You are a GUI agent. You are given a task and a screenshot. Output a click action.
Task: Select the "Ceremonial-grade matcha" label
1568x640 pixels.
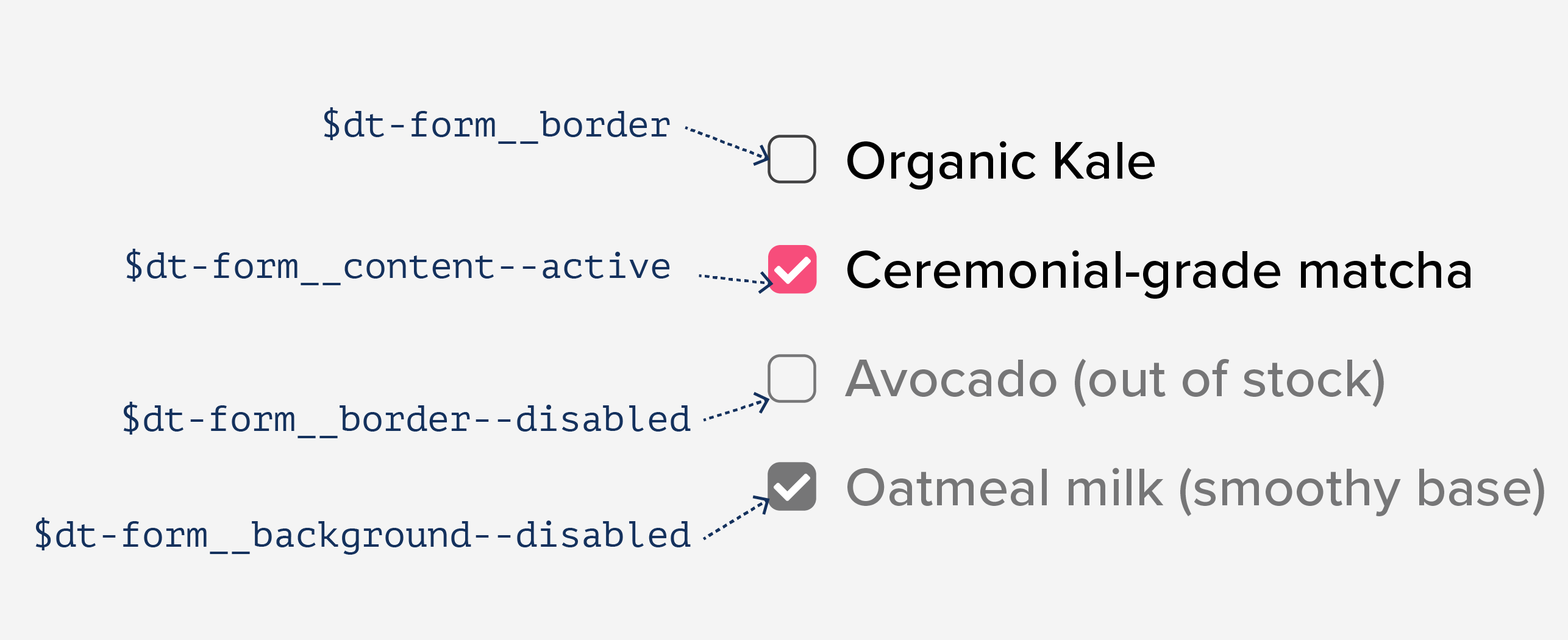1159,271
